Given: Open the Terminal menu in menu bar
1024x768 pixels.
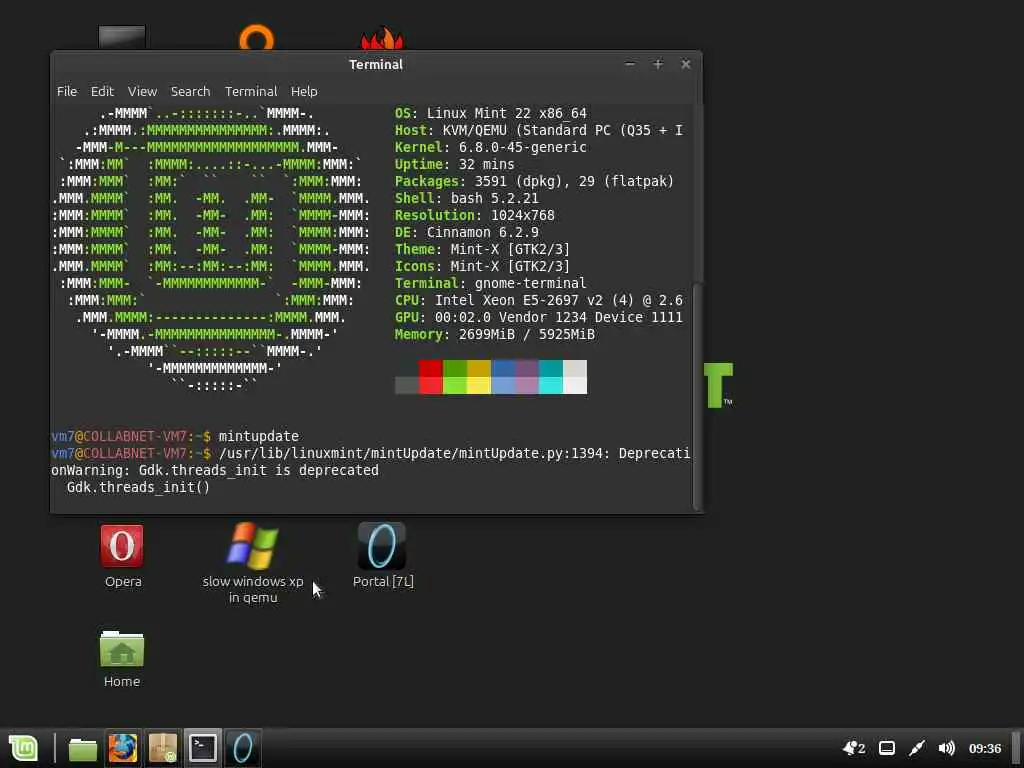Looking at the screenshot, I should coord(251,91).
